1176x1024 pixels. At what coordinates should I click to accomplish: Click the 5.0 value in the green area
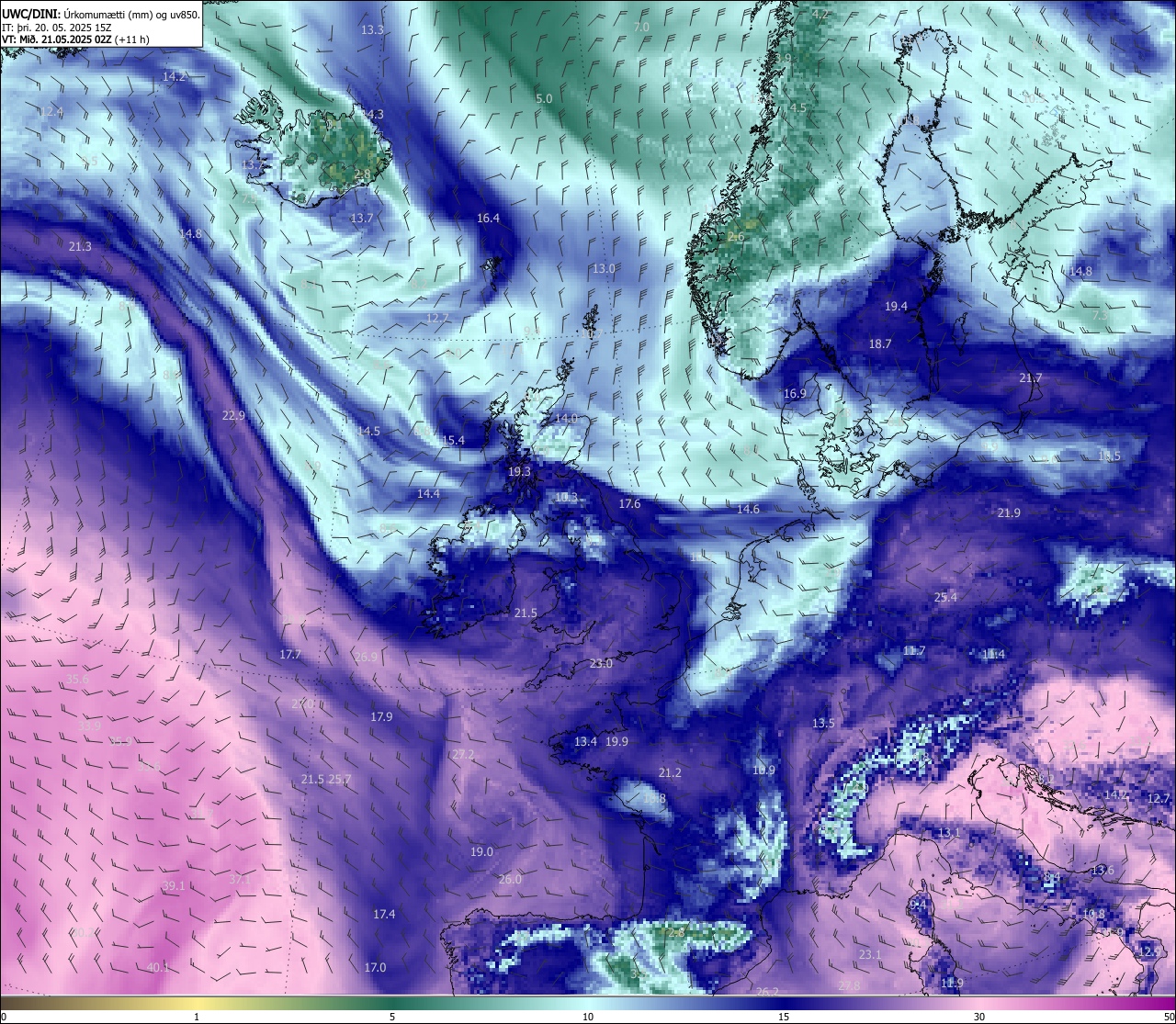pyautogui.click(x=544, y=98)
